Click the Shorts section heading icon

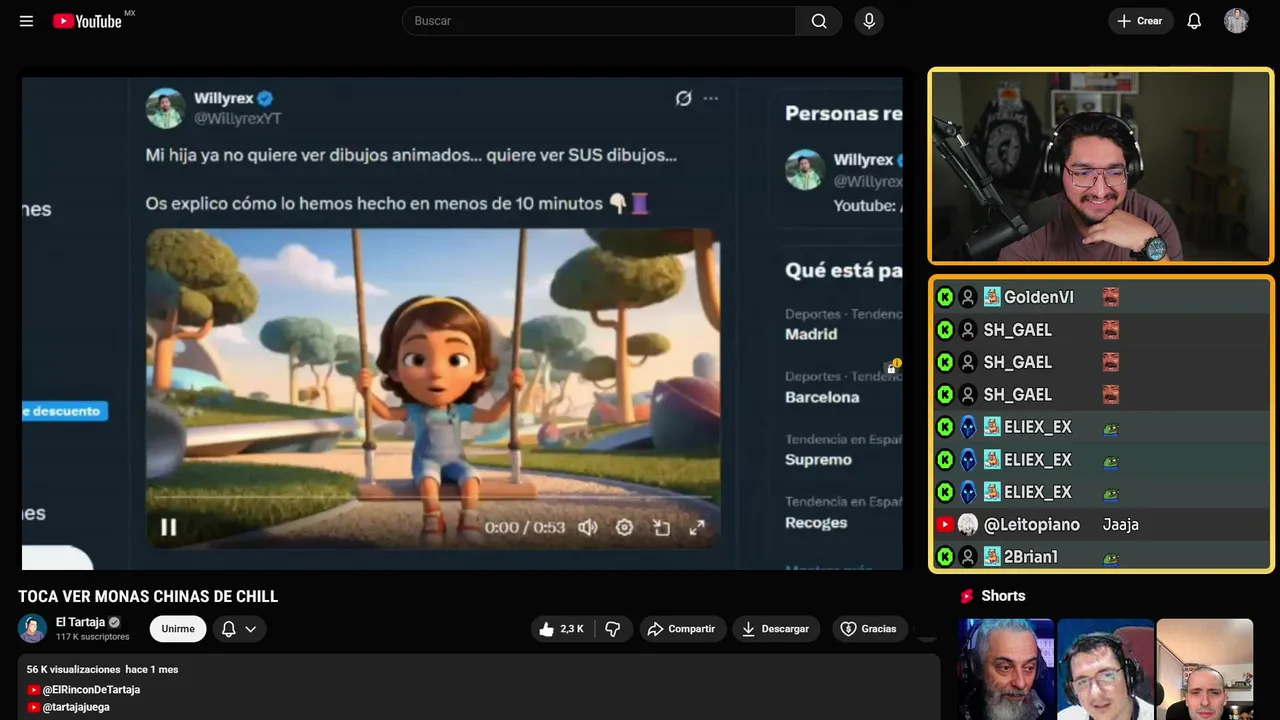(967, 596)
